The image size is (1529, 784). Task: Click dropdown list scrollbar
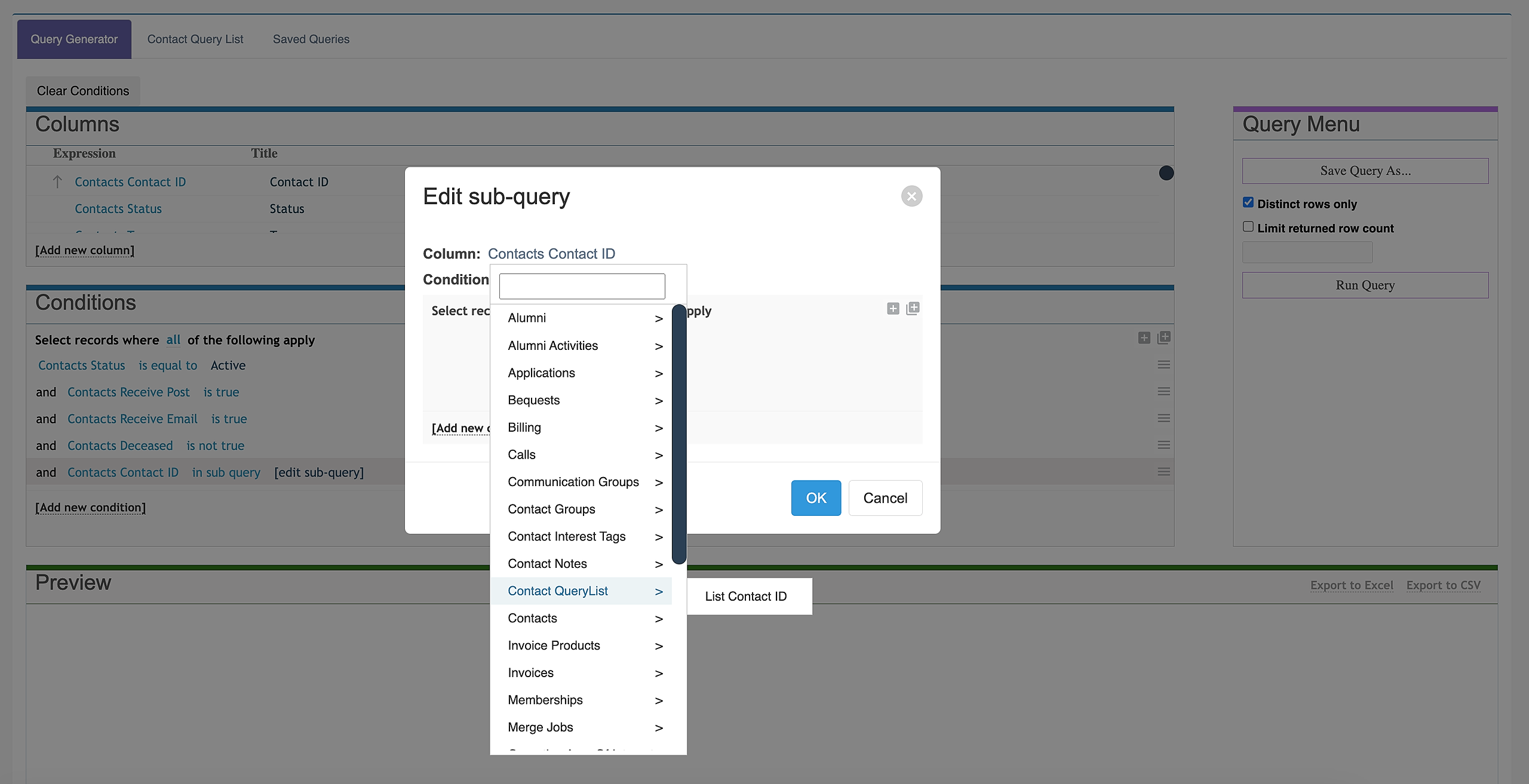tap(679, 434)
